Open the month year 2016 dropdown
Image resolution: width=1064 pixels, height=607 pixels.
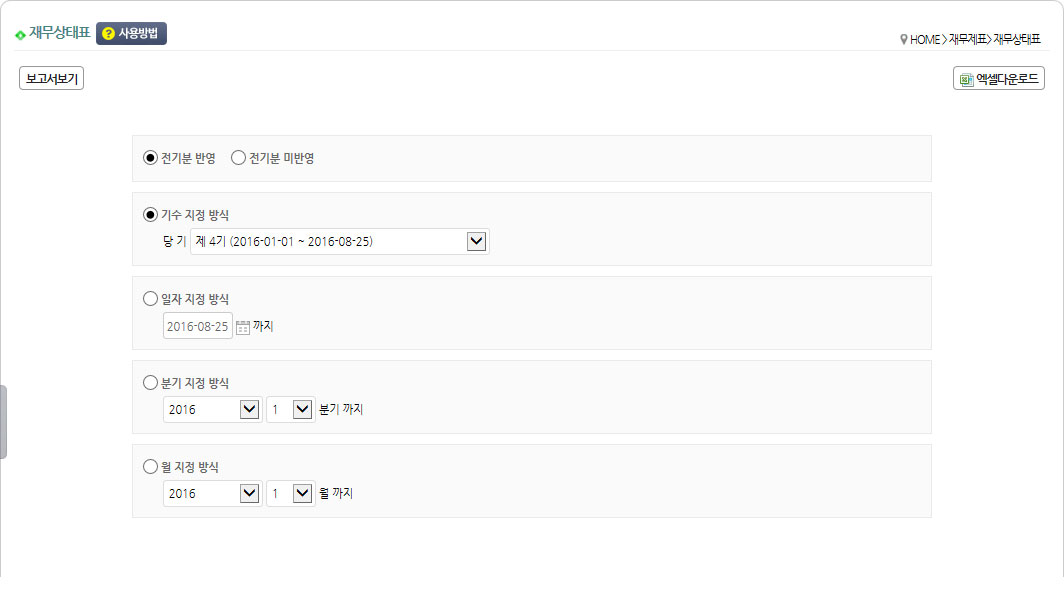tap(212, 494)
